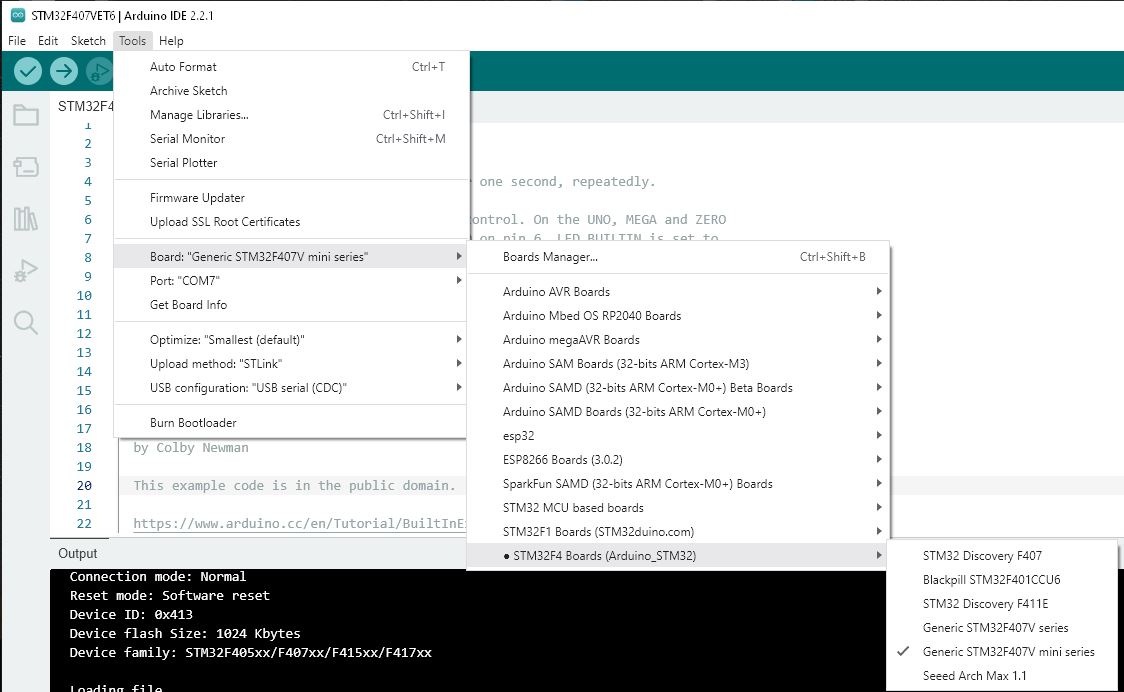Expand STM32F1 Boards (STM32duino.com)
Image resolution: width=1124 pixels, height=692 pixels.
point(678,532)
